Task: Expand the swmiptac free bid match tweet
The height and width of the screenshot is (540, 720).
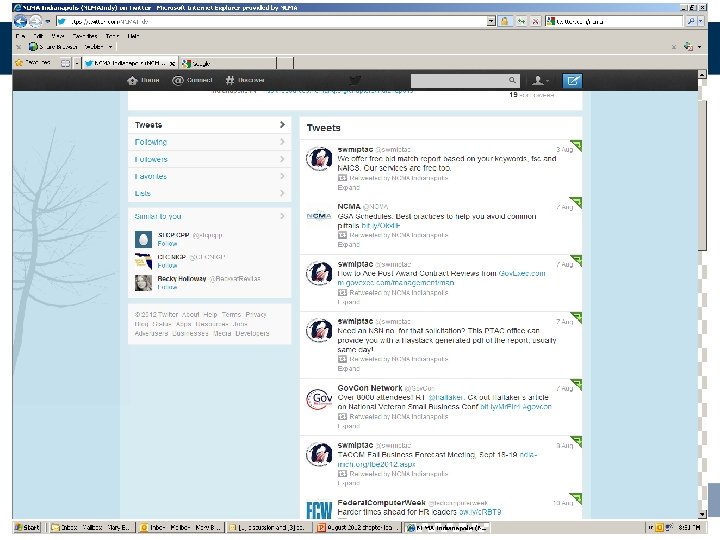Action: pyautogui.click(x=349, y=187)
